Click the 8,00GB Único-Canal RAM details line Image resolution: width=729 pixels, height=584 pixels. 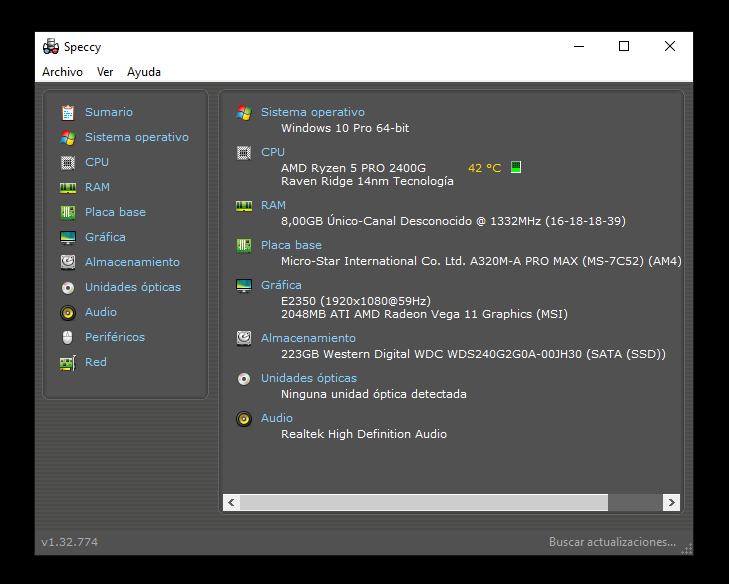pos(453,221)
